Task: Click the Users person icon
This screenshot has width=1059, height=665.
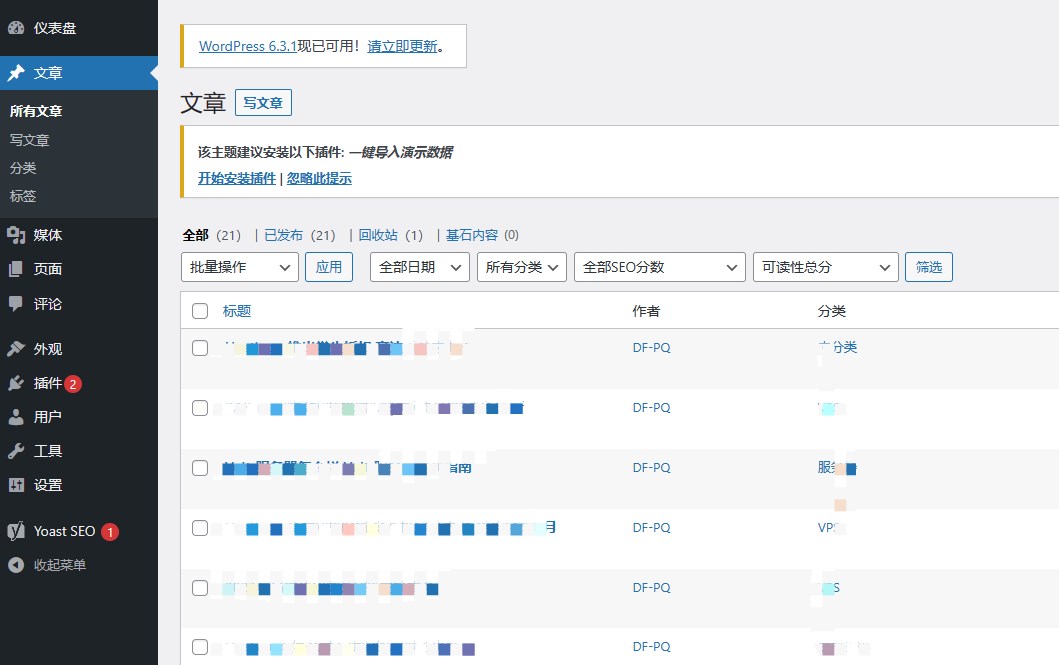Action: pos(16,417)
